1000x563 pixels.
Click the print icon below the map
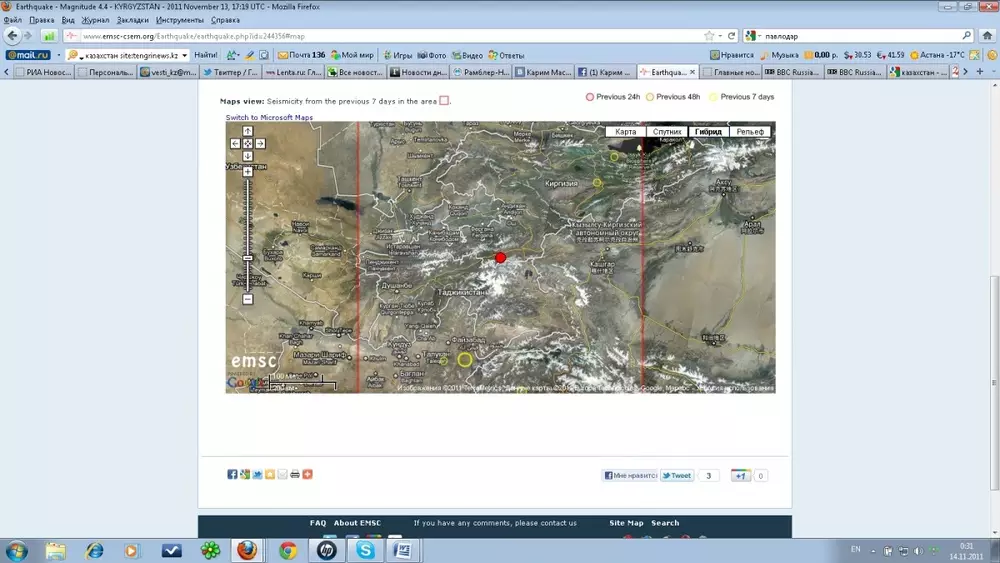pyautogui.click(x=295, y=474)
